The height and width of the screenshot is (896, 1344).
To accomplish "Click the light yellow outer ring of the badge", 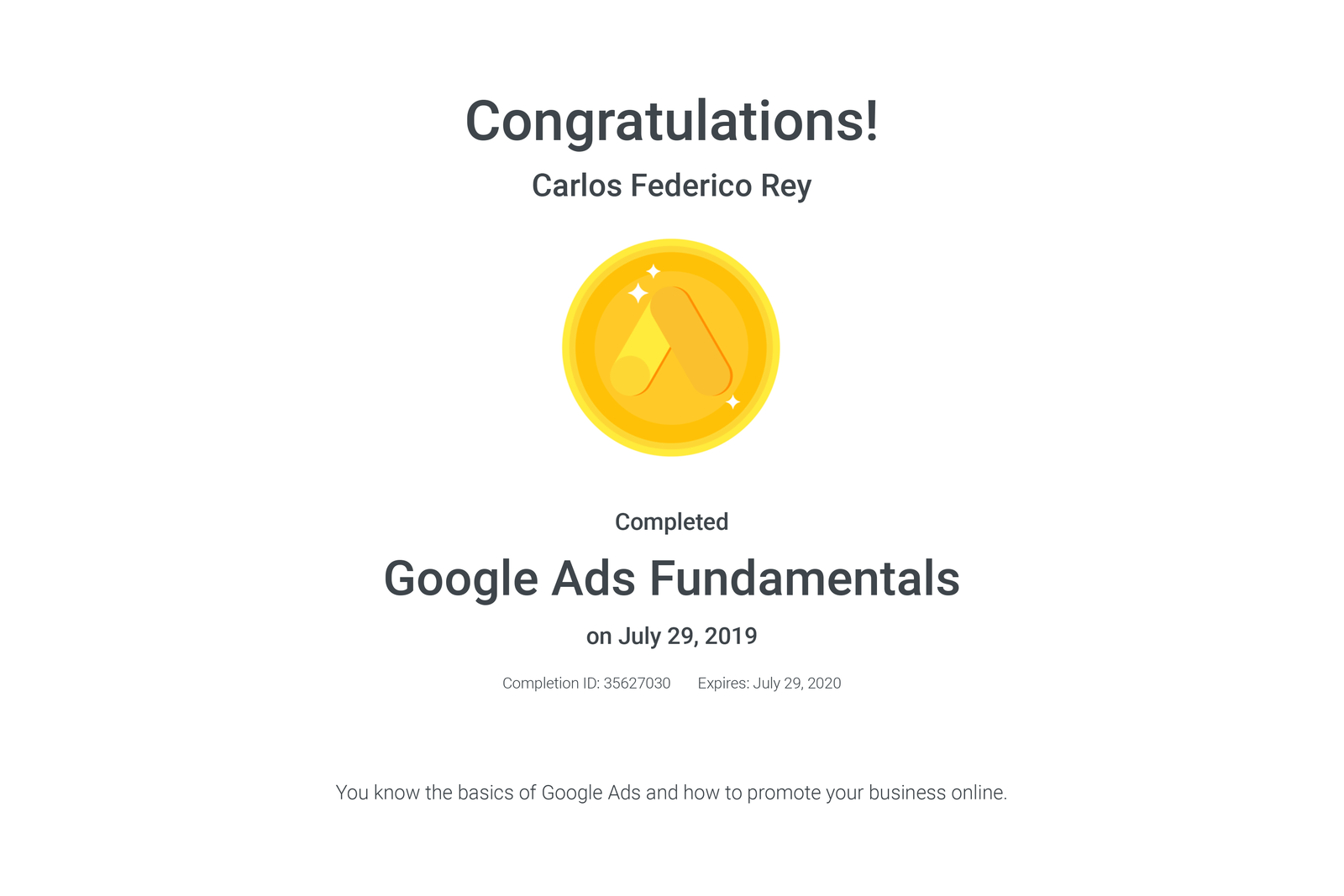I will [671, 244].
